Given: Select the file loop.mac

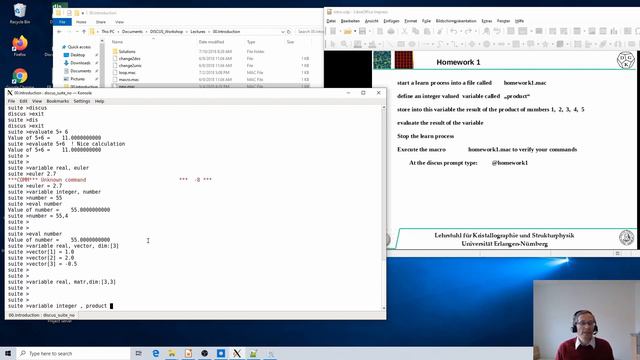Looking at the screenshot, I should click(x=127, y=73).
